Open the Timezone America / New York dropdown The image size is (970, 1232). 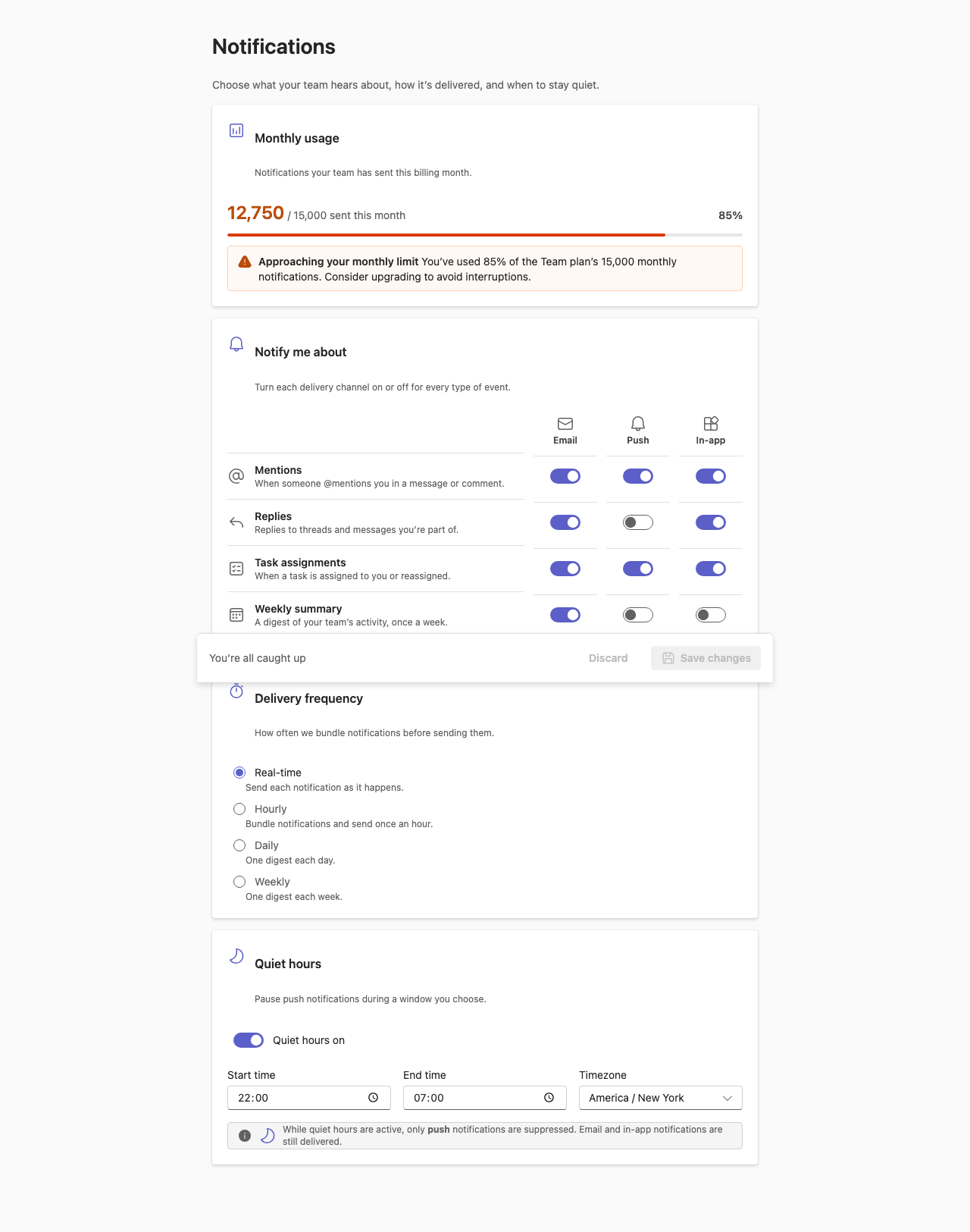tap(661, 1098)
